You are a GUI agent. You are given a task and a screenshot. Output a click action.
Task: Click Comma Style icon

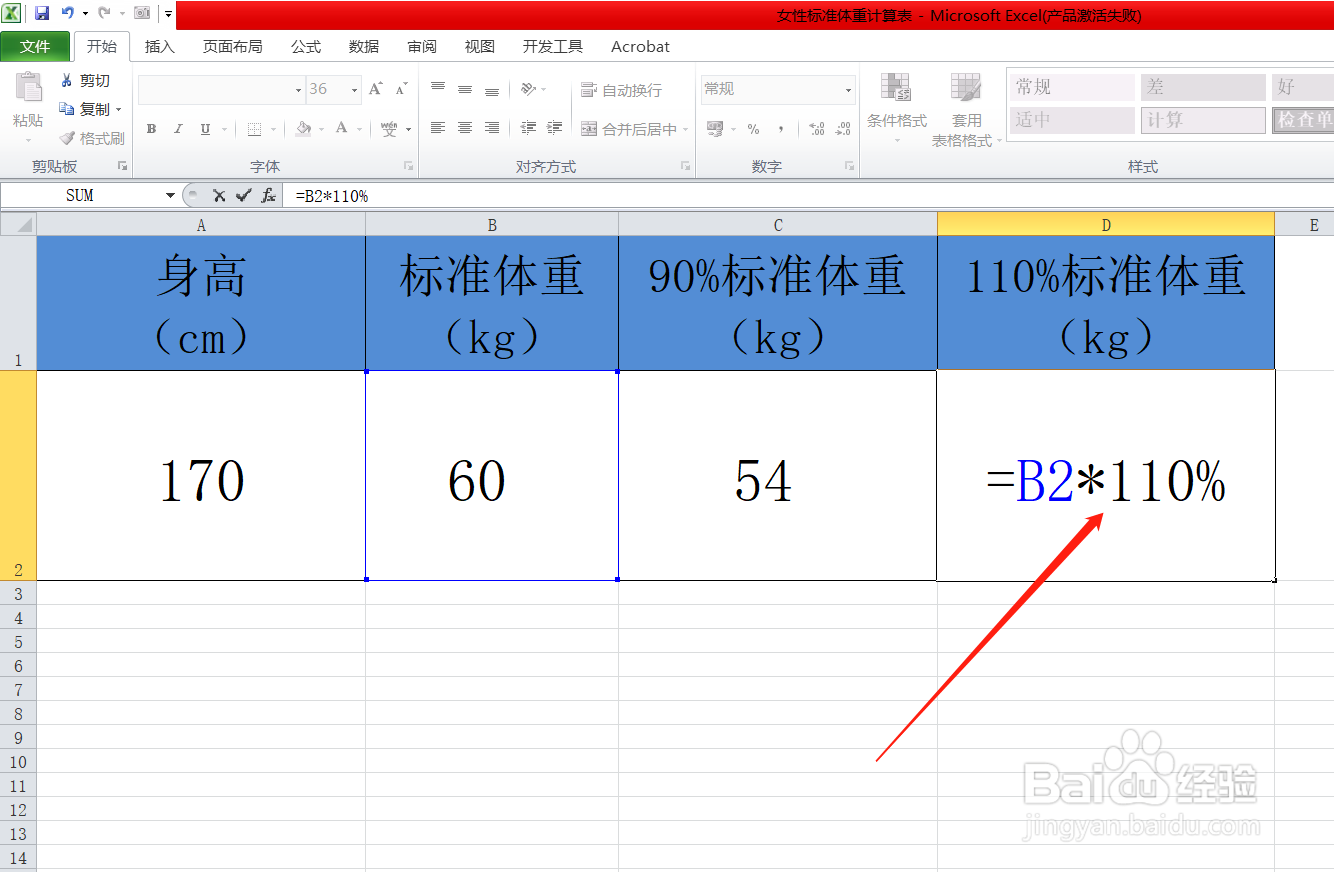pos(781,129)
